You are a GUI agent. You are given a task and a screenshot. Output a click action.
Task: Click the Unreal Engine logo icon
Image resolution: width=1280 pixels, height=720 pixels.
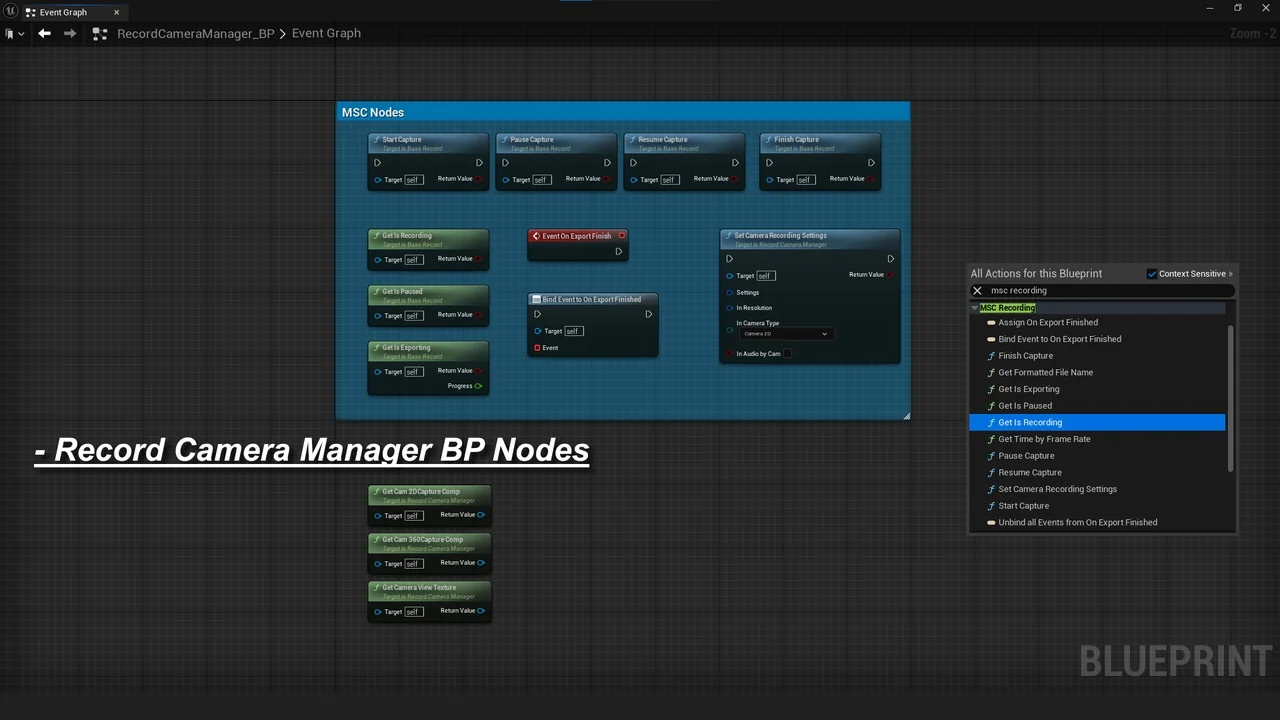point(9,12)
